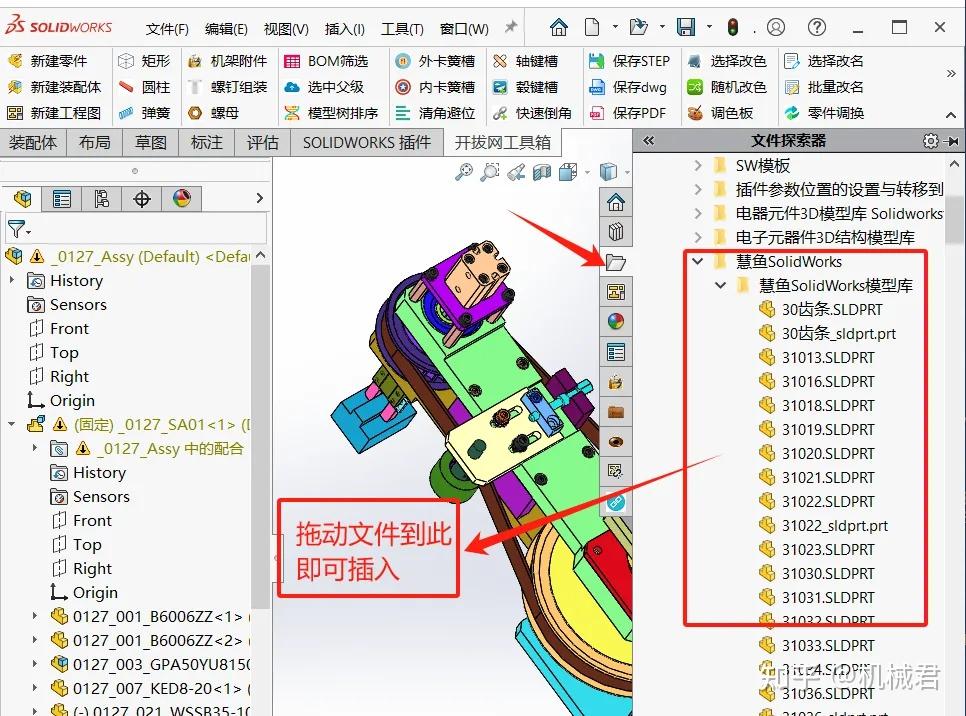Apply 快速倒角 quick chamfer
The height and width of the screenshot is (716, 966).
click(532, 113)
